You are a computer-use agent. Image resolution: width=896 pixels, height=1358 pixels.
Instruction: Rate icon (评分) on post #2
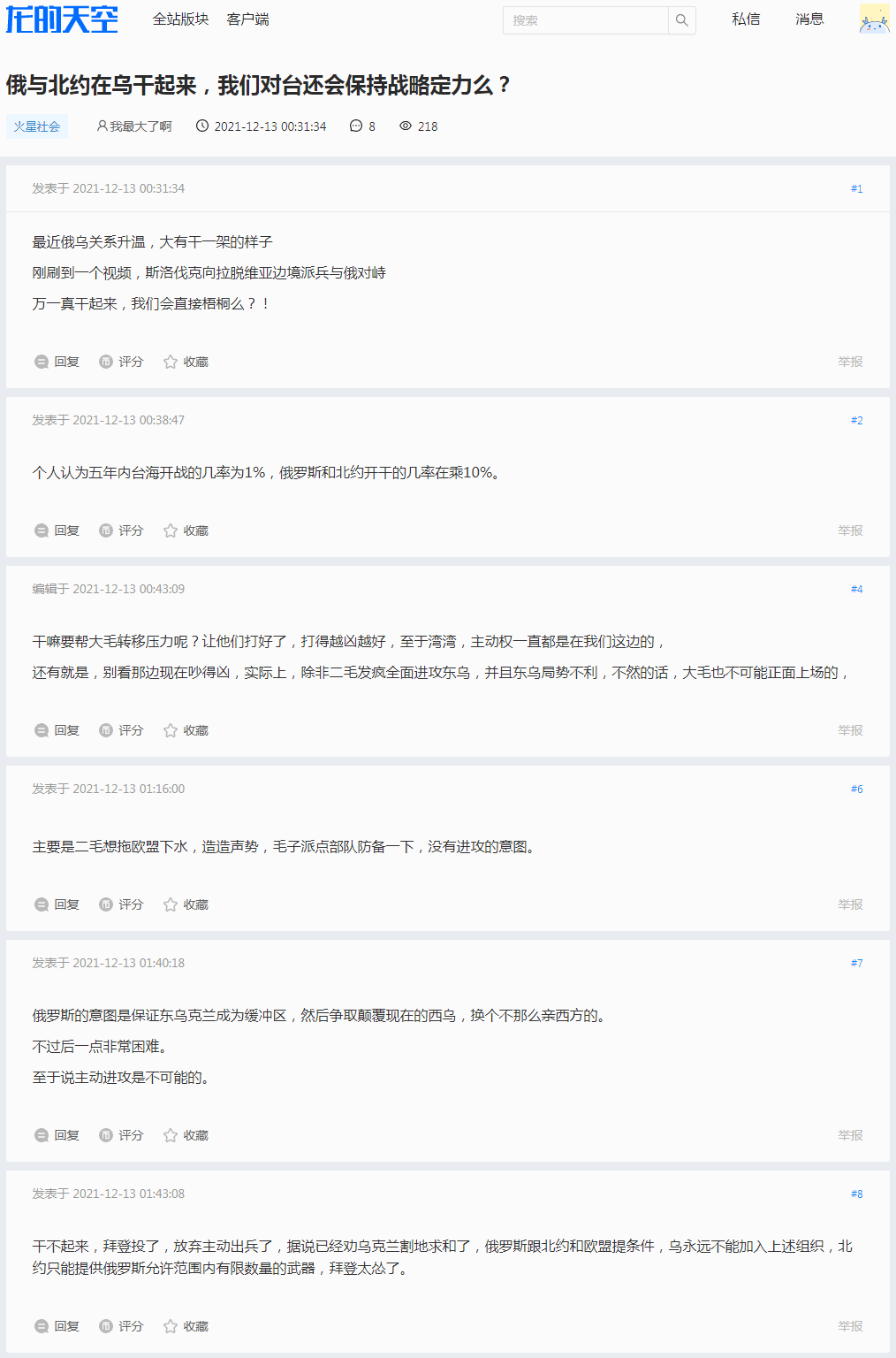[x=106, y=530]
